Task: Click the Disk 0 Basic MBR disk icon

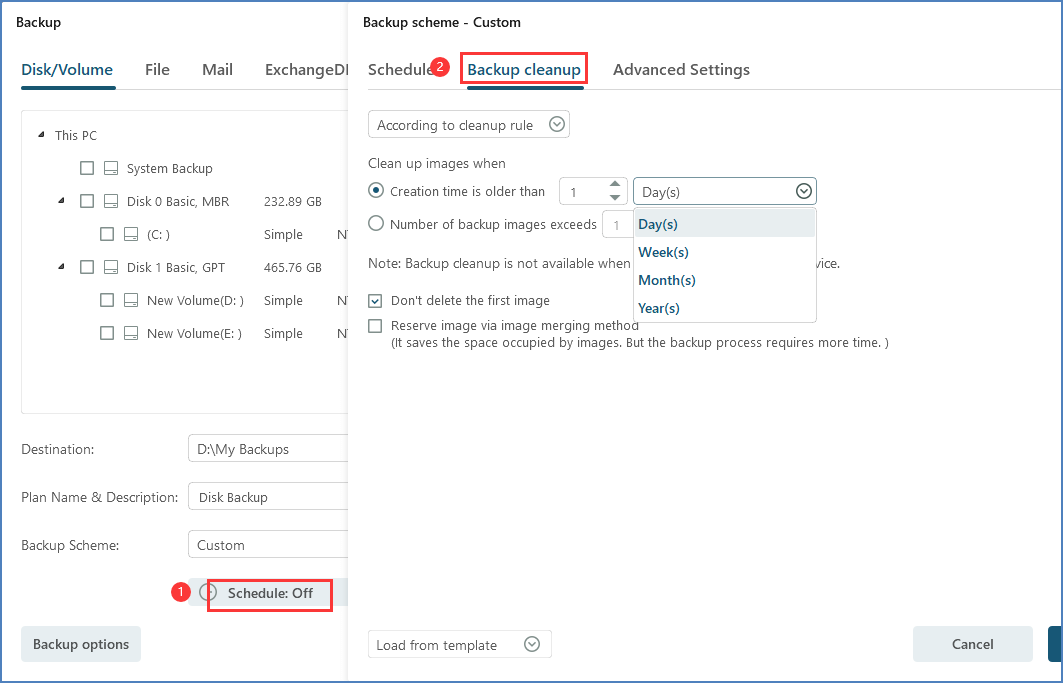Action: click(x=111, y=202)
